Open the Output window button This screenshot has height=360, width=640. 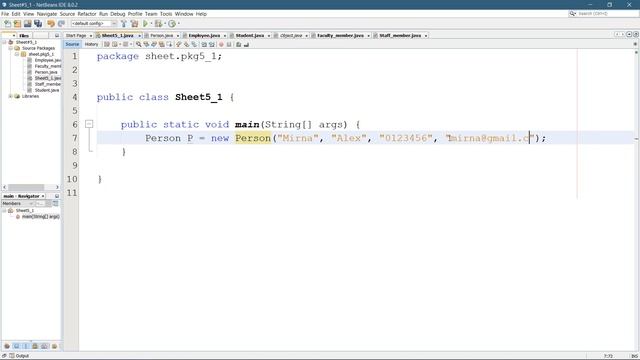coord(19,356)
